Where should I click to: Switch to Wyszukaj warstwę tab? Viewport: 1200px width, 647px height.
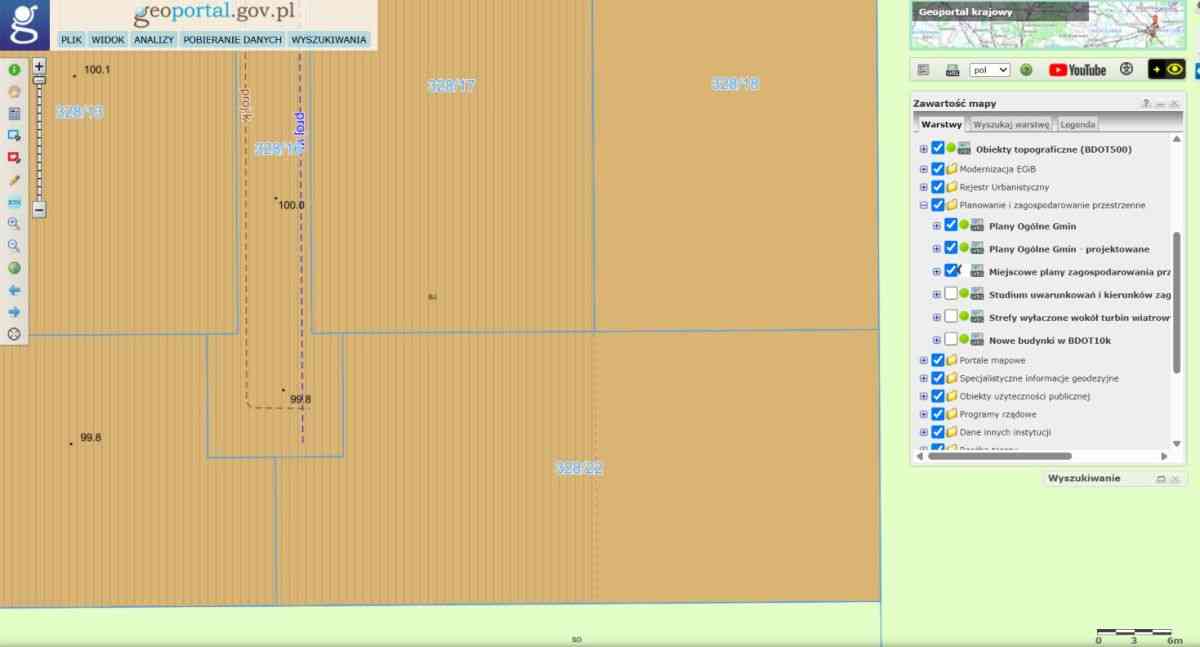point(1011,124)
